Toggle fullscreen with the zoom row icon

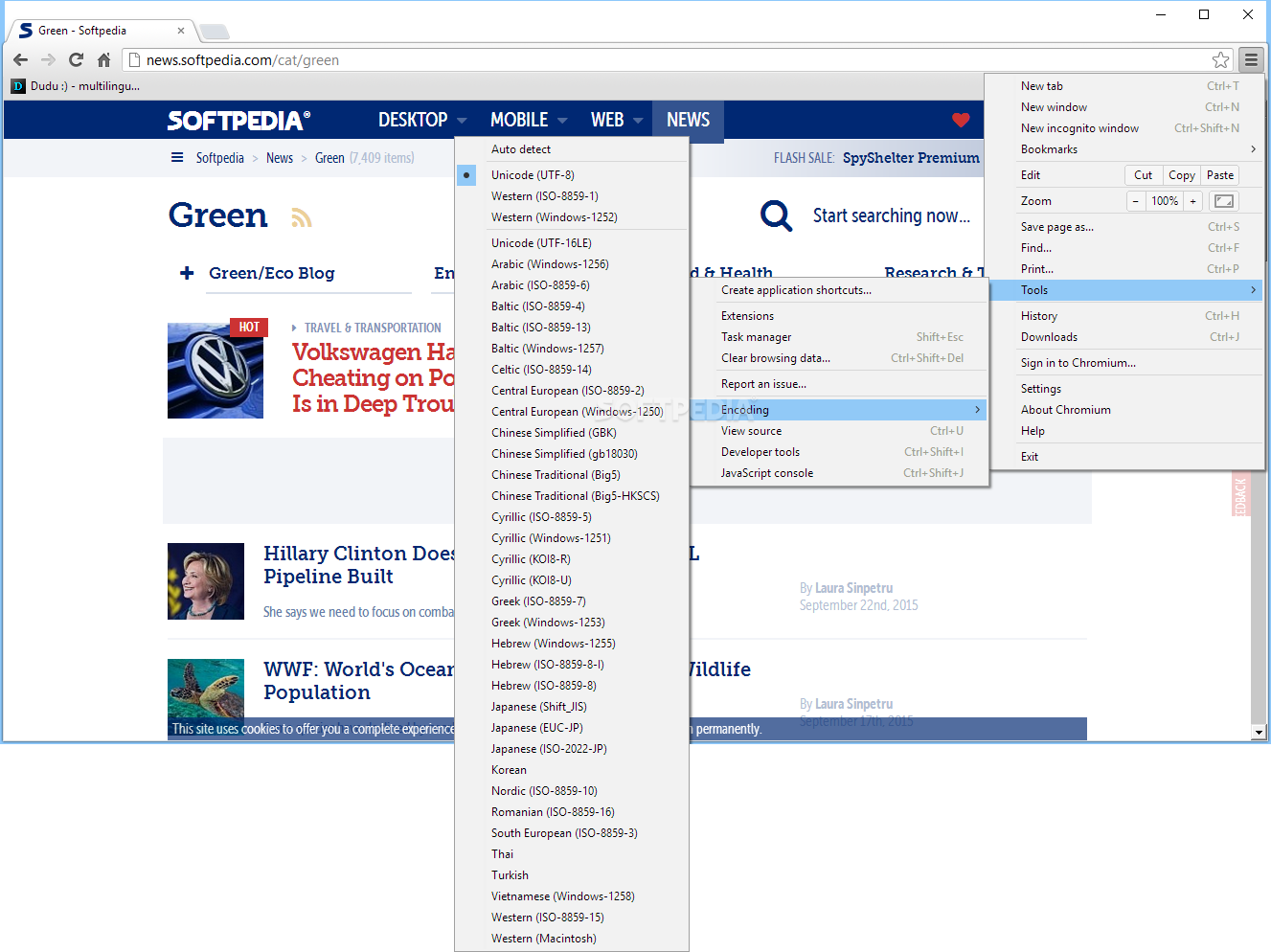[x=1224, y=201]
